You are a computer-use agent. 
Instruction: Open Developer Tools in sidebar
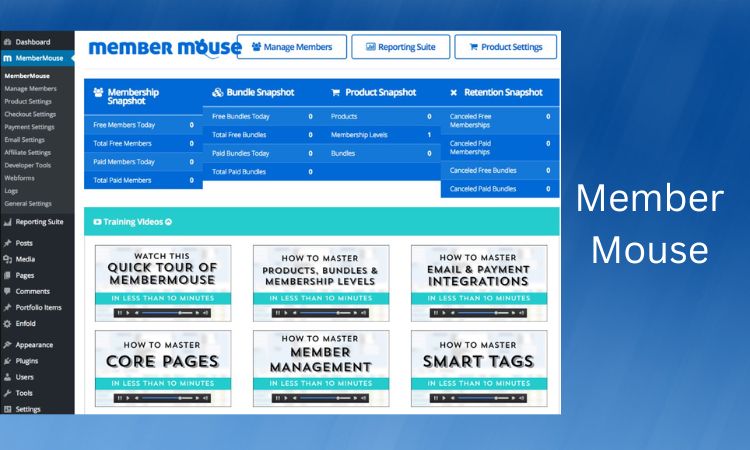click(x=27, y=165)
